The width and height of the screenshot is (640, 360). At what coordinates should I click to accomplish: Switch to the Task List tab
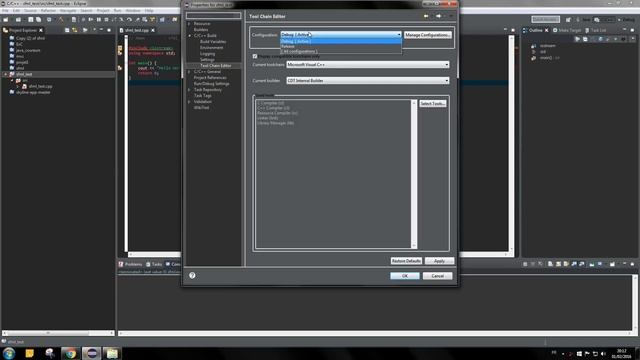click(596, 30)
